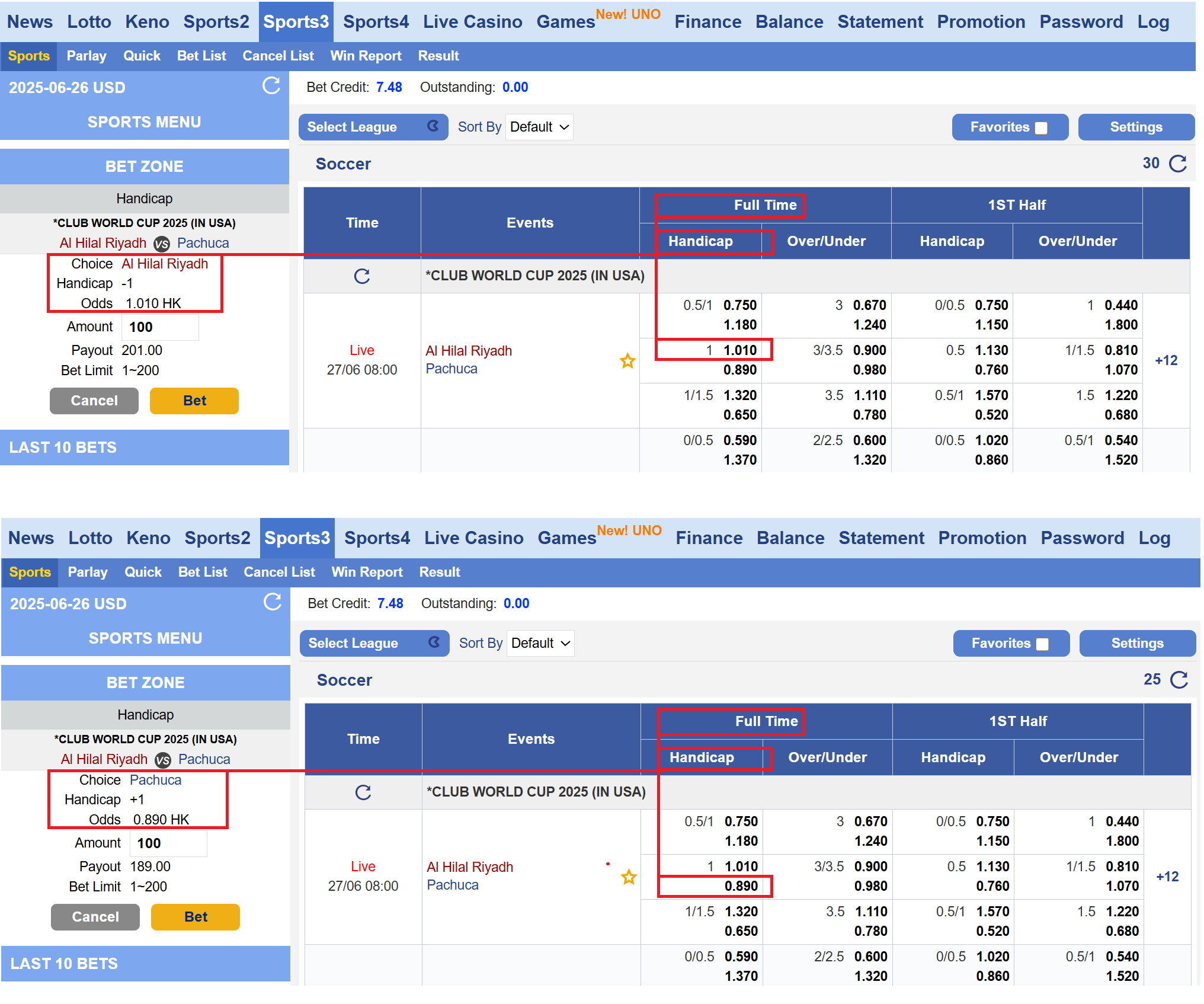Open Last 10 Bets in lower screenshot
Screen dimensions: 1204x1004
[x=146, y=964]
